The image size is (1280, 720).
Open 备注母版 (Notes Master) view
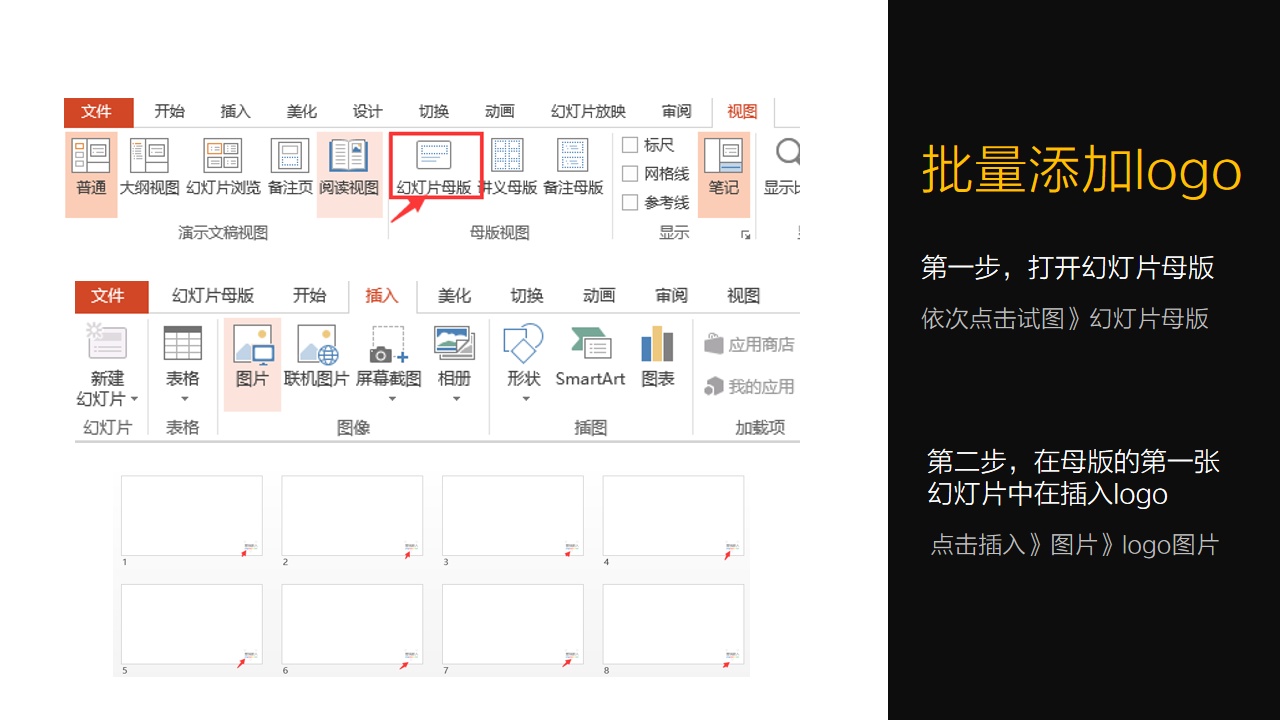[x=572, y=165]
